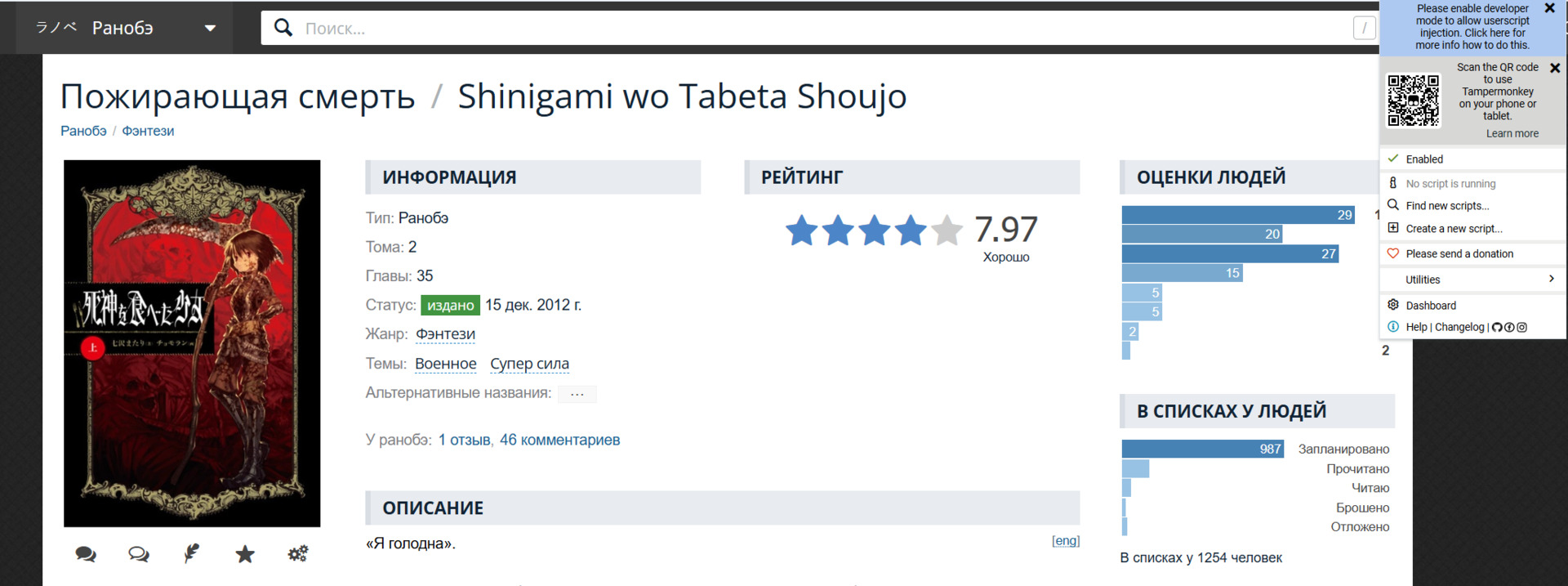Viewport: 1568px width, 586px height.
Task: Open the 46 комментариев link
Action: coord(559,440)
